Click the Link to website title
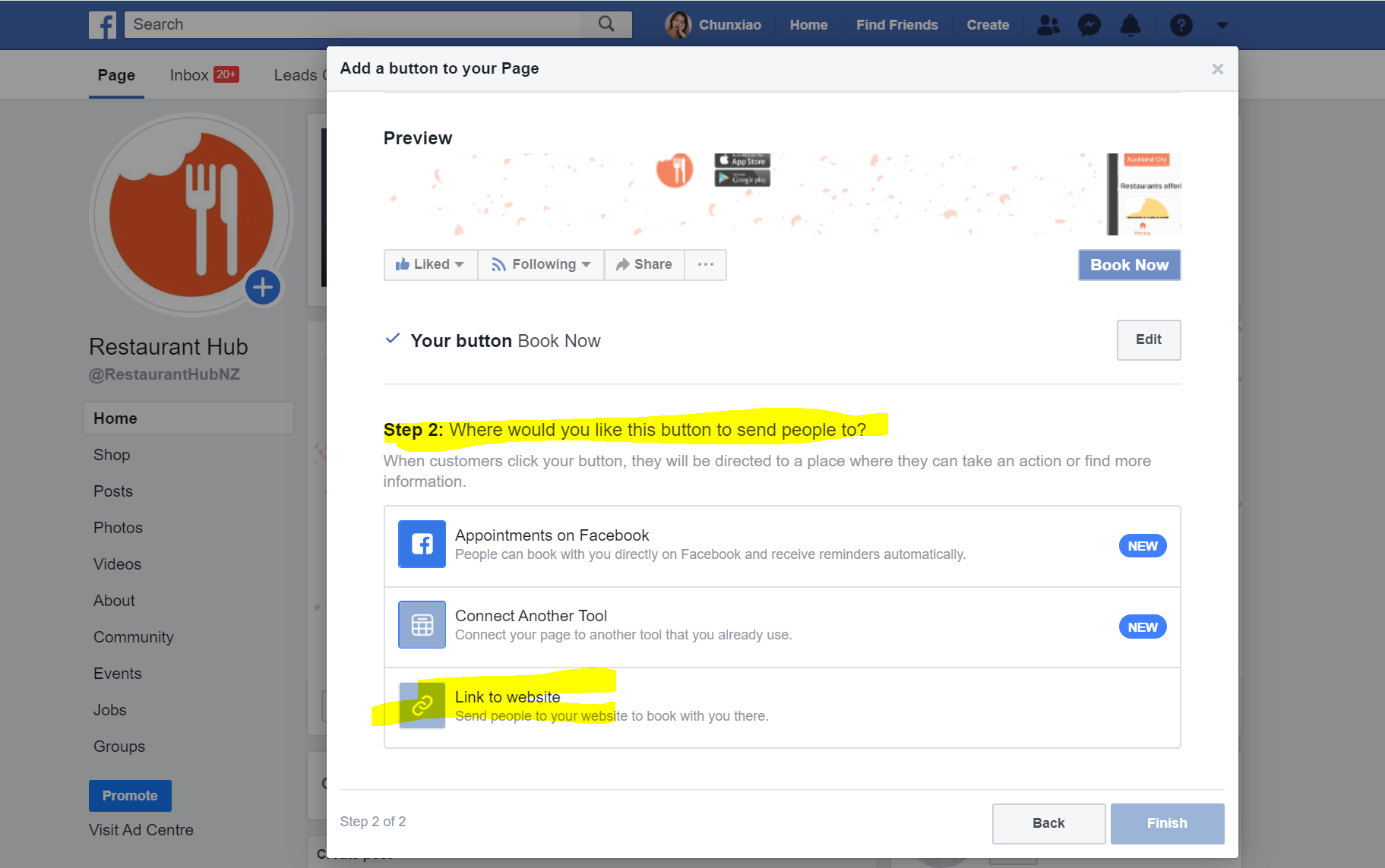Screen dimensions: 1385x868 tap(508, 697)
